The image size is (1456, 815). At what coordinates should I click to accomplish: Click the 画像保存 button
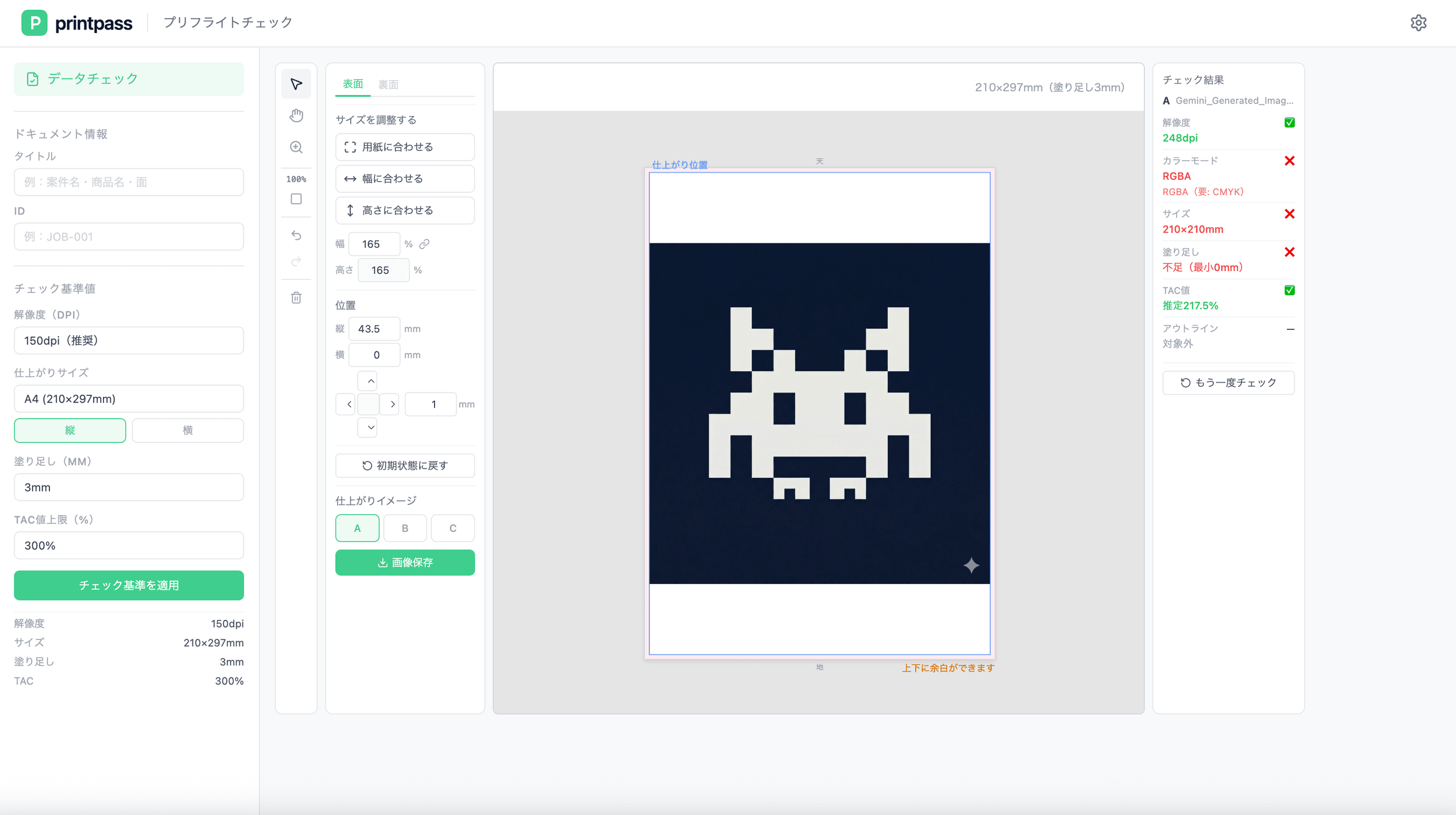coord(405,562)
